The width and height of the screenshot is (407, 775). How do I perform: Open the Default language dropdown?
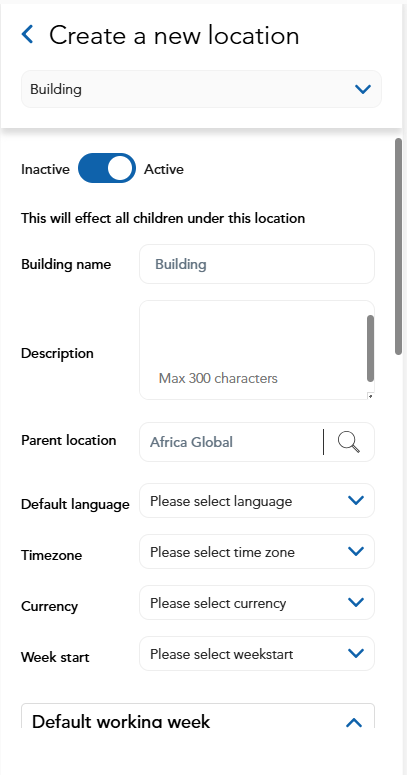point(257,501)
